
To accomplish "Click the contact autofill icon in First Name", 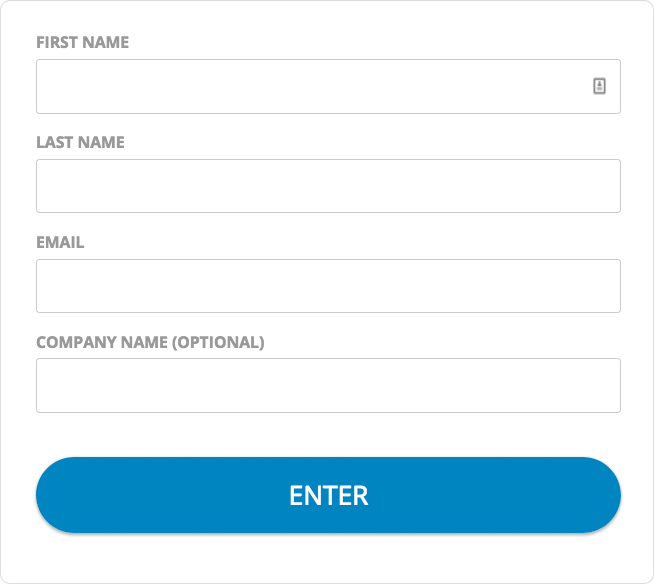I will pos(600,86).
